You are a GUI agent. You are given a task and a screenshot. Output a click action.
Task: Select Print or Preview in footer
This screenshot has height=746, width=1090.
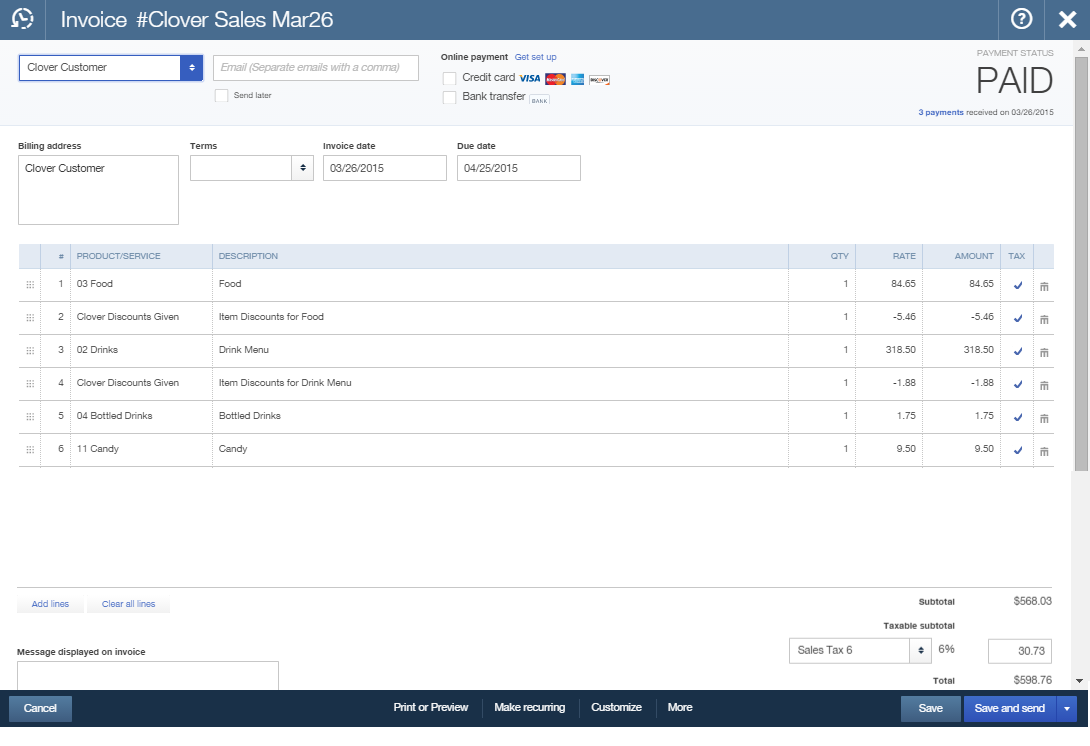click(x=430, y=708)
